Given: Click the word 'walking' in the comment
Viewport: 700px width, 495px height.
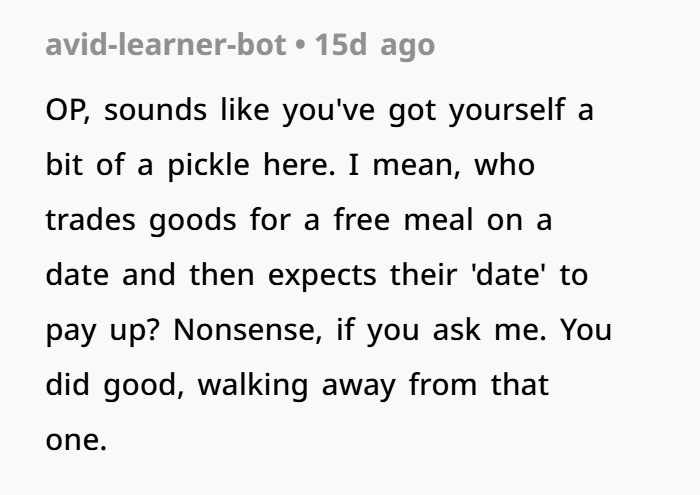Looking at the screenshot, I should tap(253, 386).
